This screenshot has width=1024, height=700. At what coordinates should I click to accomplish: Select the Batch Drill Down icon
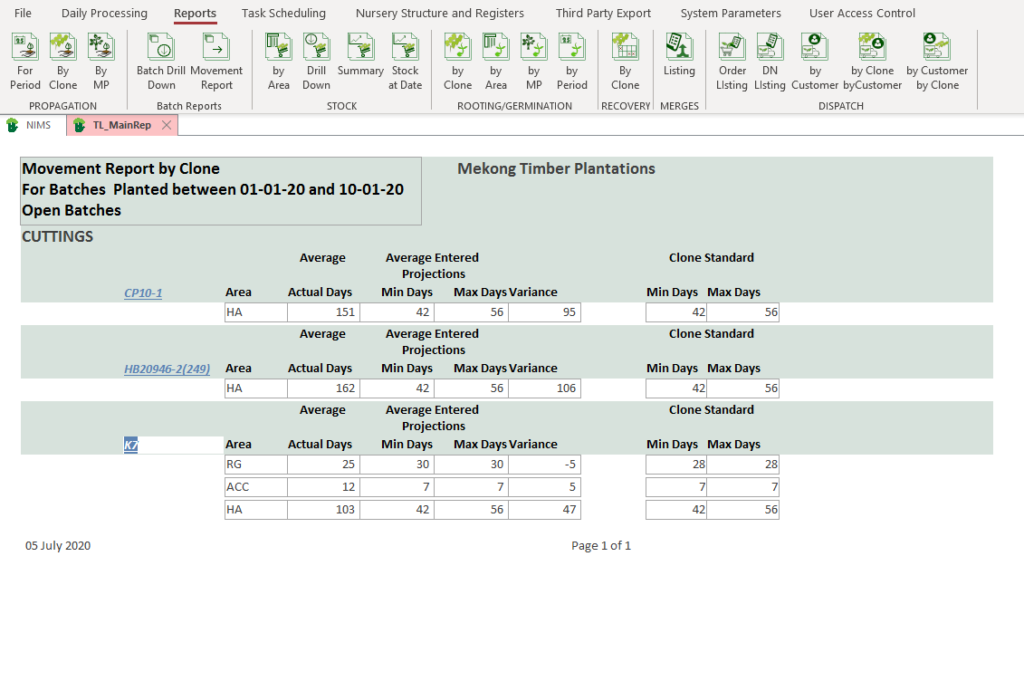161,48
